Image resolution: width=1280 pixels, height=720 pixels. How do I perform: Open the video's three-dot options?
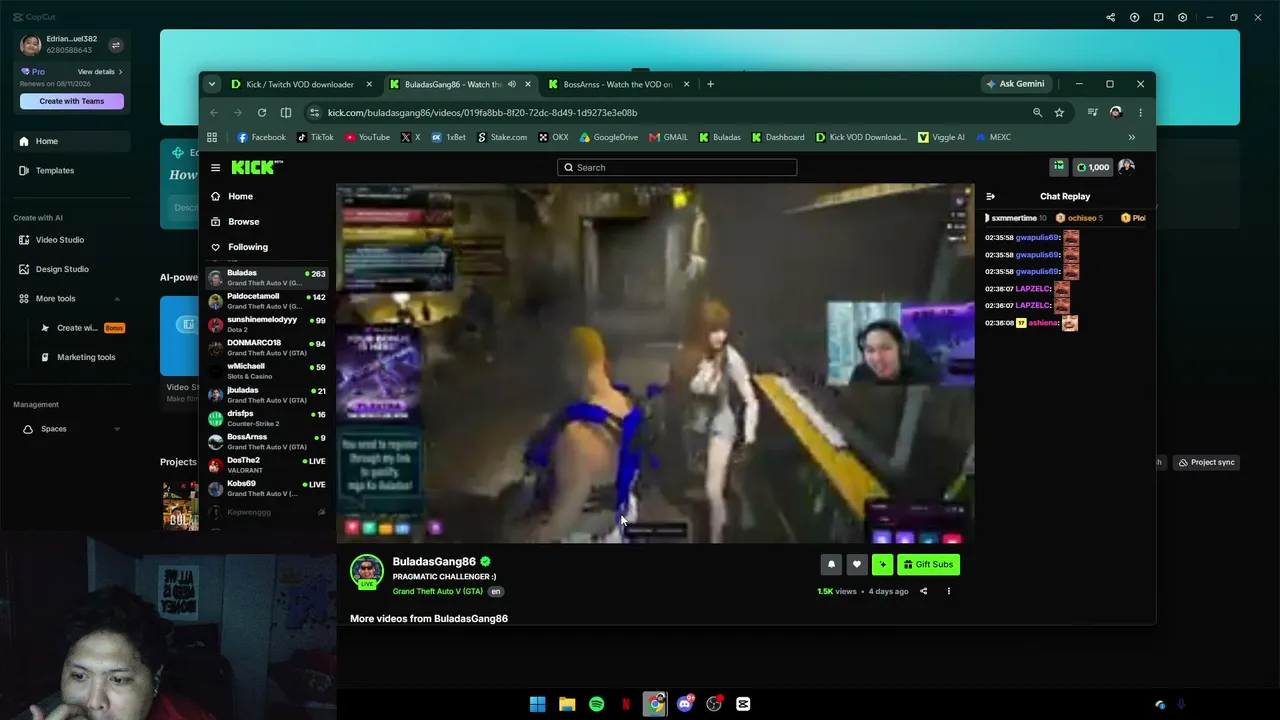[948, 591]
